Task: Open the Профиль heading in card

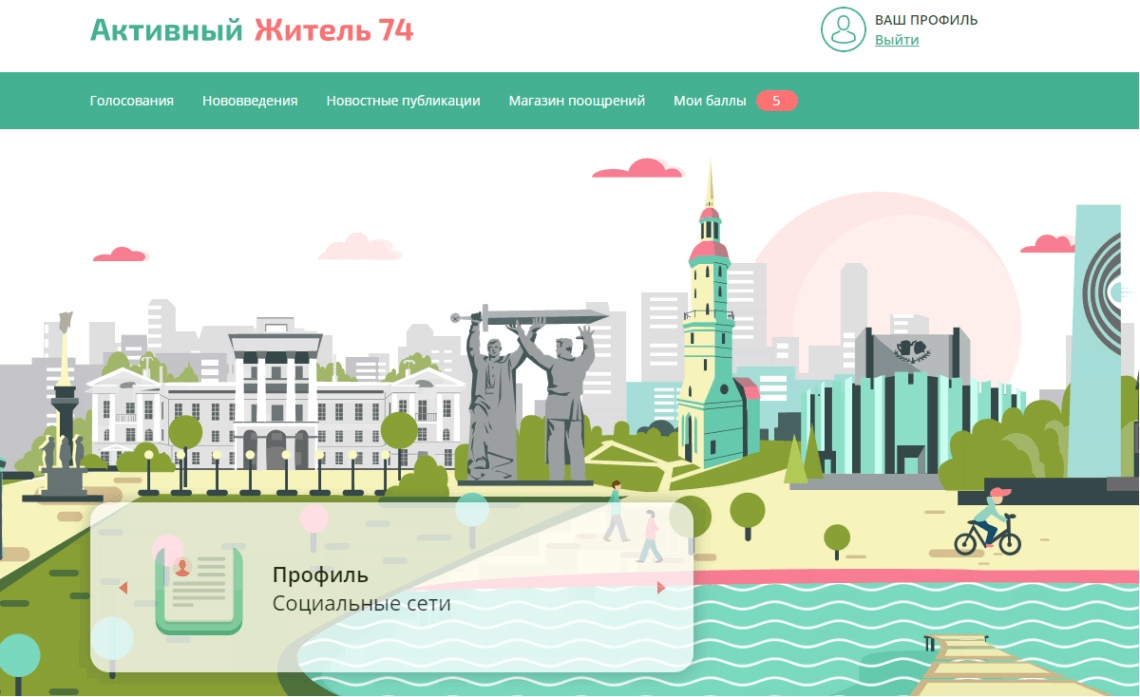Action: coord(320,575)
